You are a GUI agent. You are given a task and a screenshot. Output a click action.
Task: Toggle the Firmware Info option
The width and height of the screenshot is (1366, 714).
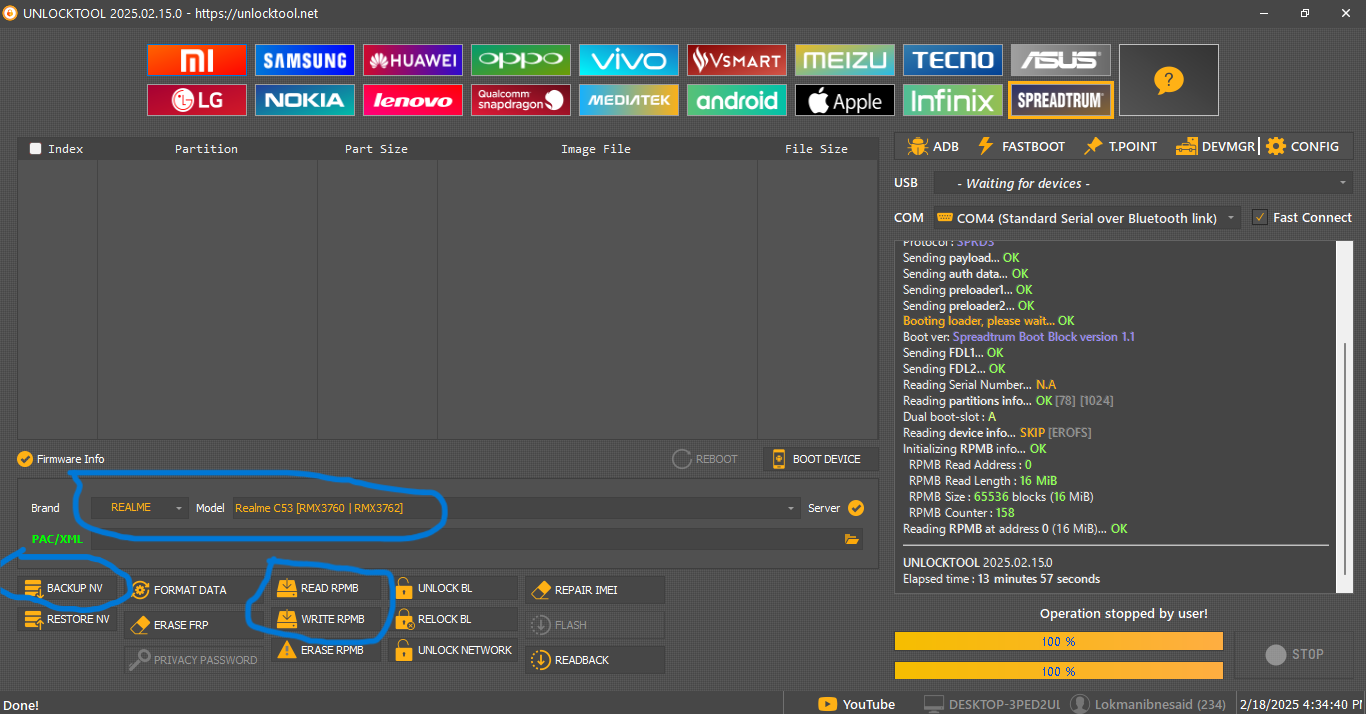click(25, 459)
